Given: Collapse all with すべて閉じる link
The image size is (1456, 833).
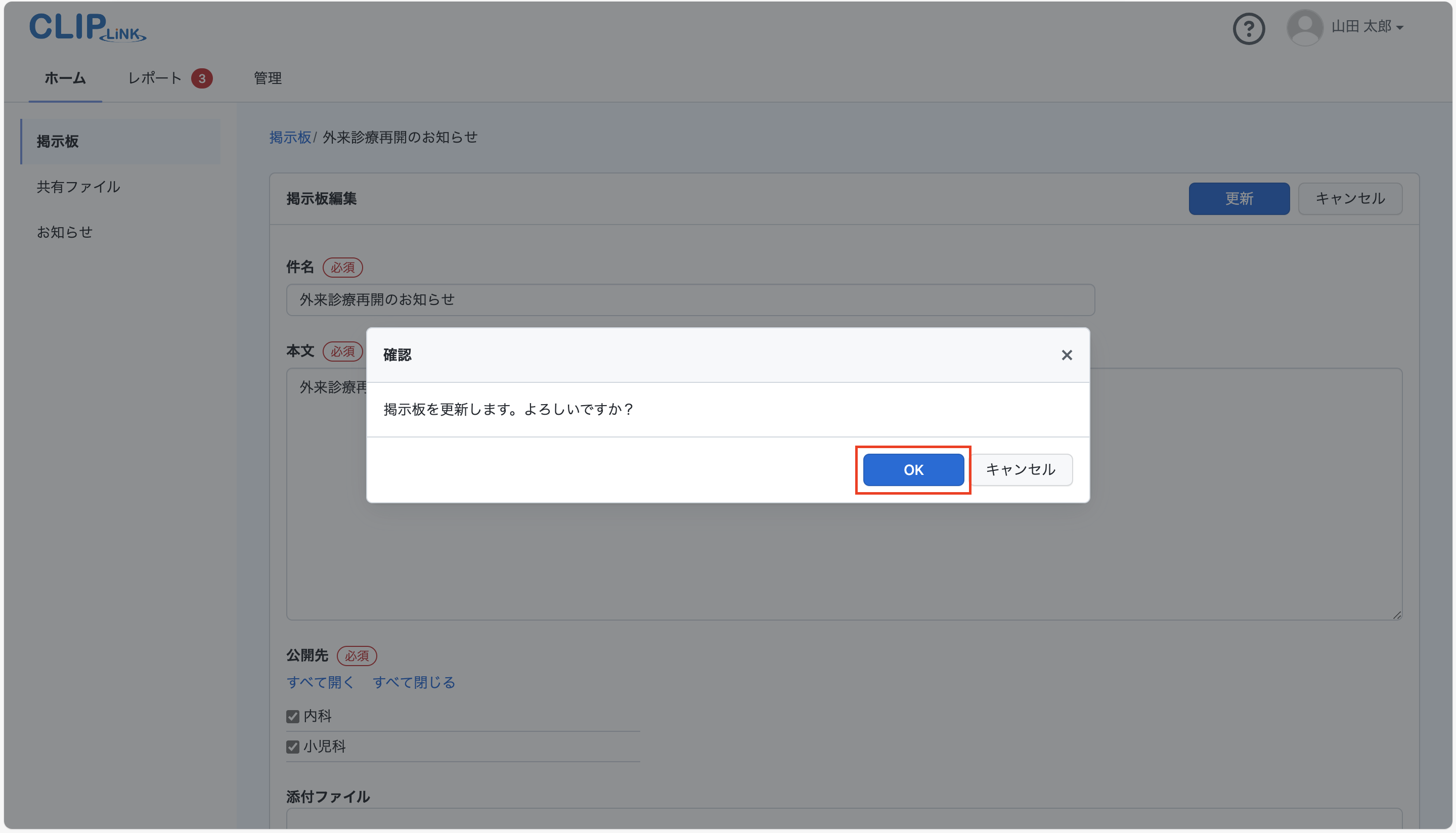Looking at the screenshot, I should 414,682.
